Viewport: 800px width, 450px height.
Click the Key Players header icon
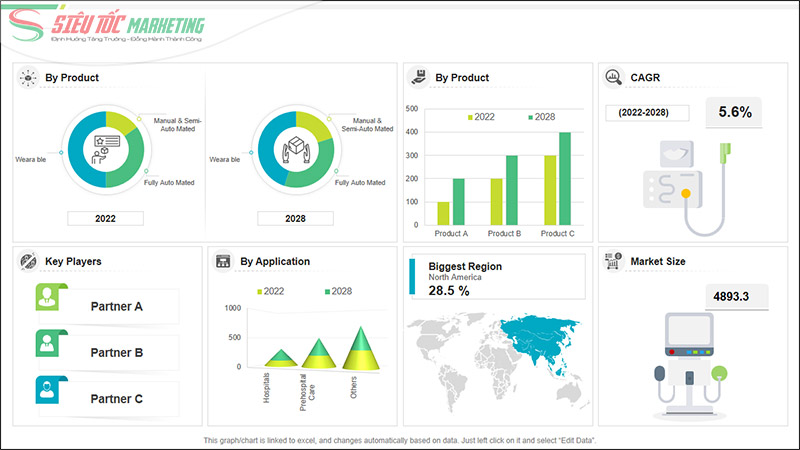tap(28, 261)
